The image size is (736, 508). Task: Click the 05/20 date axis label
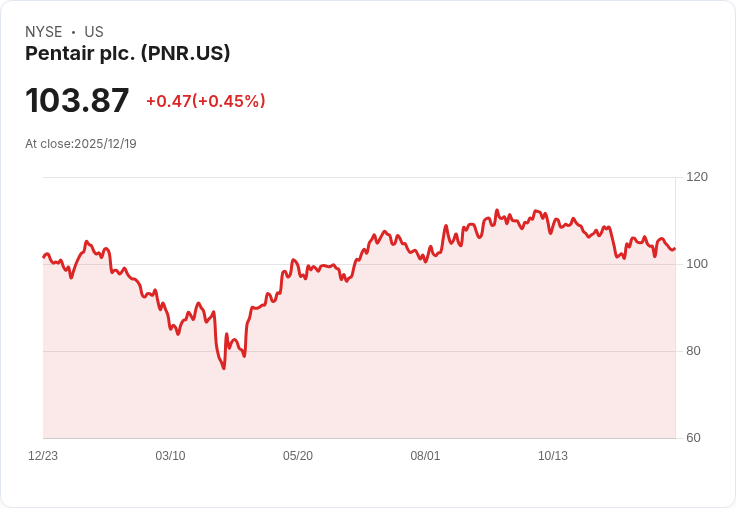298,456
